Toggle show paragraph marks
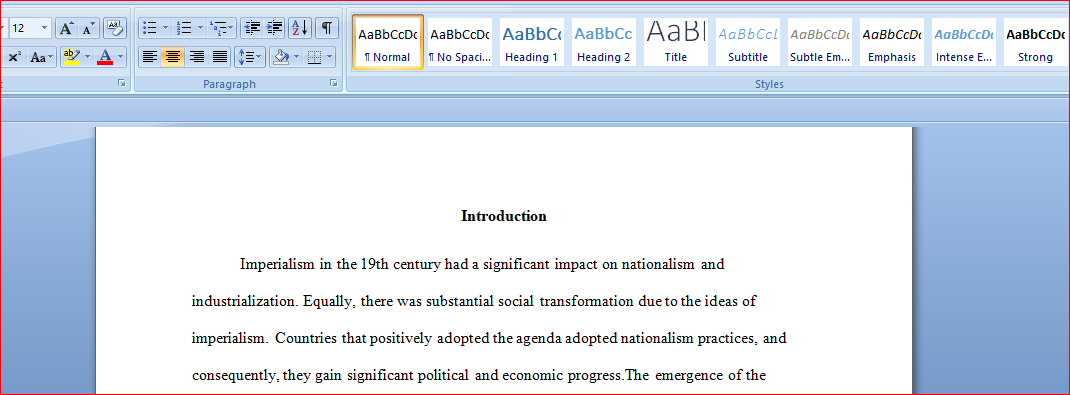Image resolution: width=1070 pixels, height=395 pixels. (327, 28)
